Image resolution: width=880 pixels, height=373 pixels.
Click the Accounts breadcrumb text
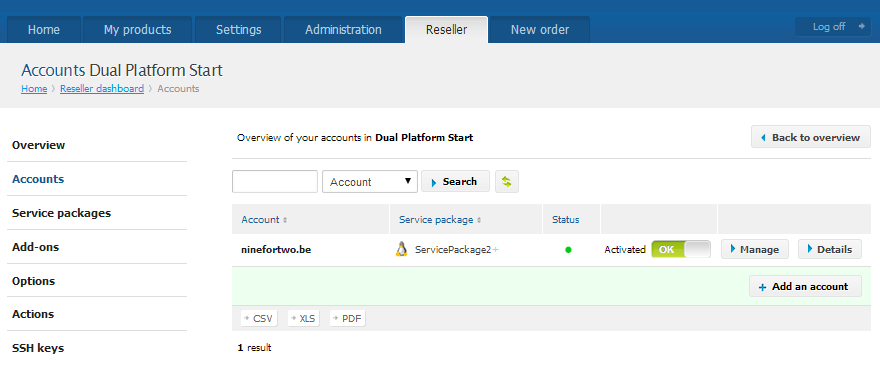(x=178, y=89)
